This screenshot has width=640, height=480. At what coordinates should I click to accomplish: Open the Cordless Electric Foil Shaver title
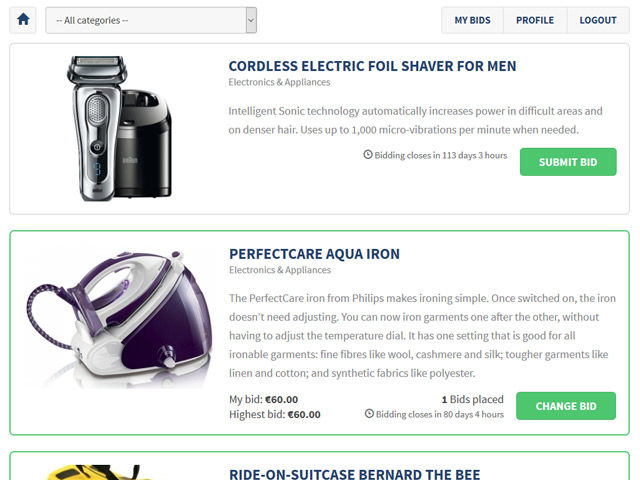[372, 66]
